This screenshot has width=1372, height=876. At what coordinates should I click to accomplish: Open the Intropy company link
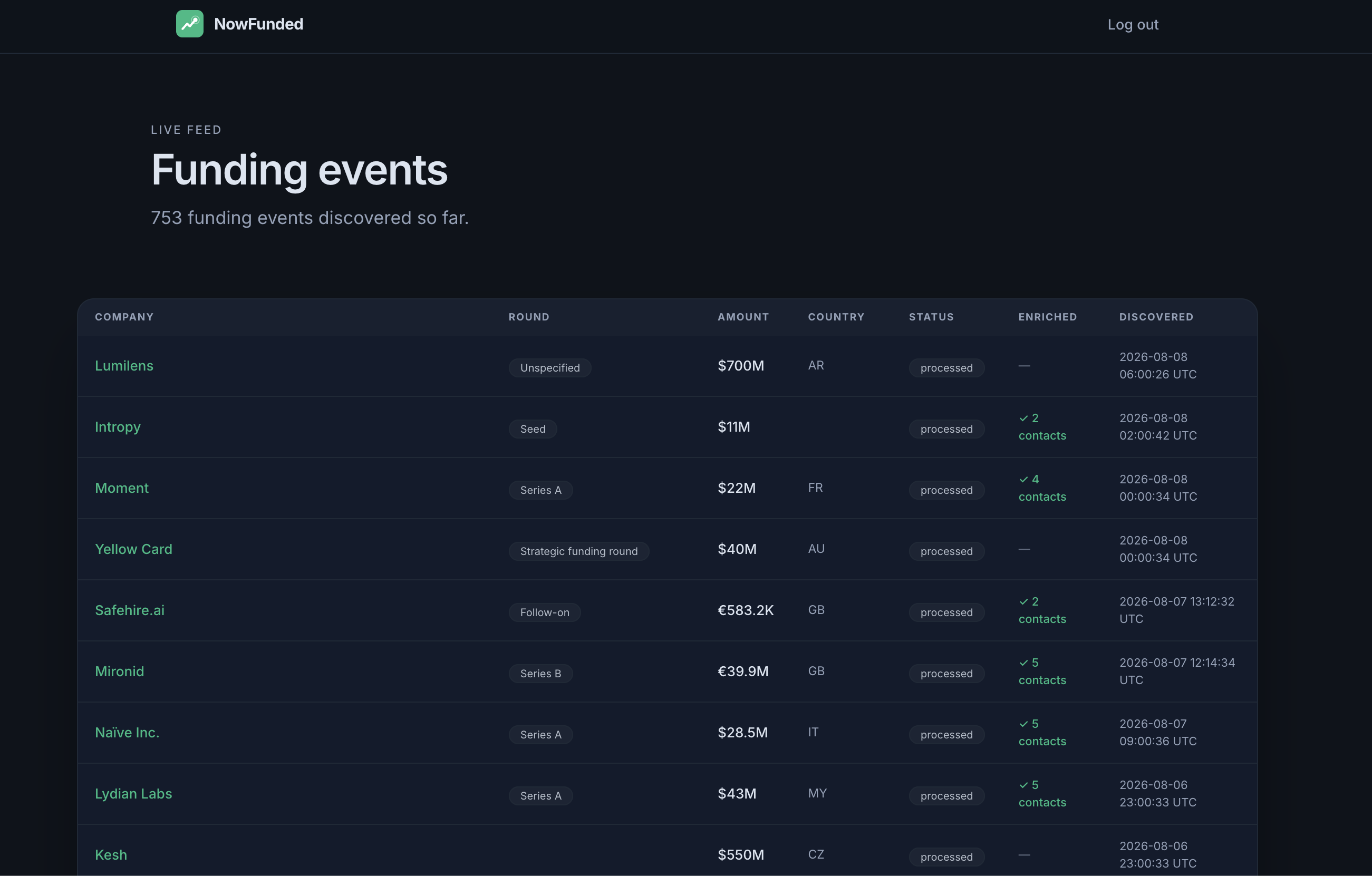click(x=118, y=427)
